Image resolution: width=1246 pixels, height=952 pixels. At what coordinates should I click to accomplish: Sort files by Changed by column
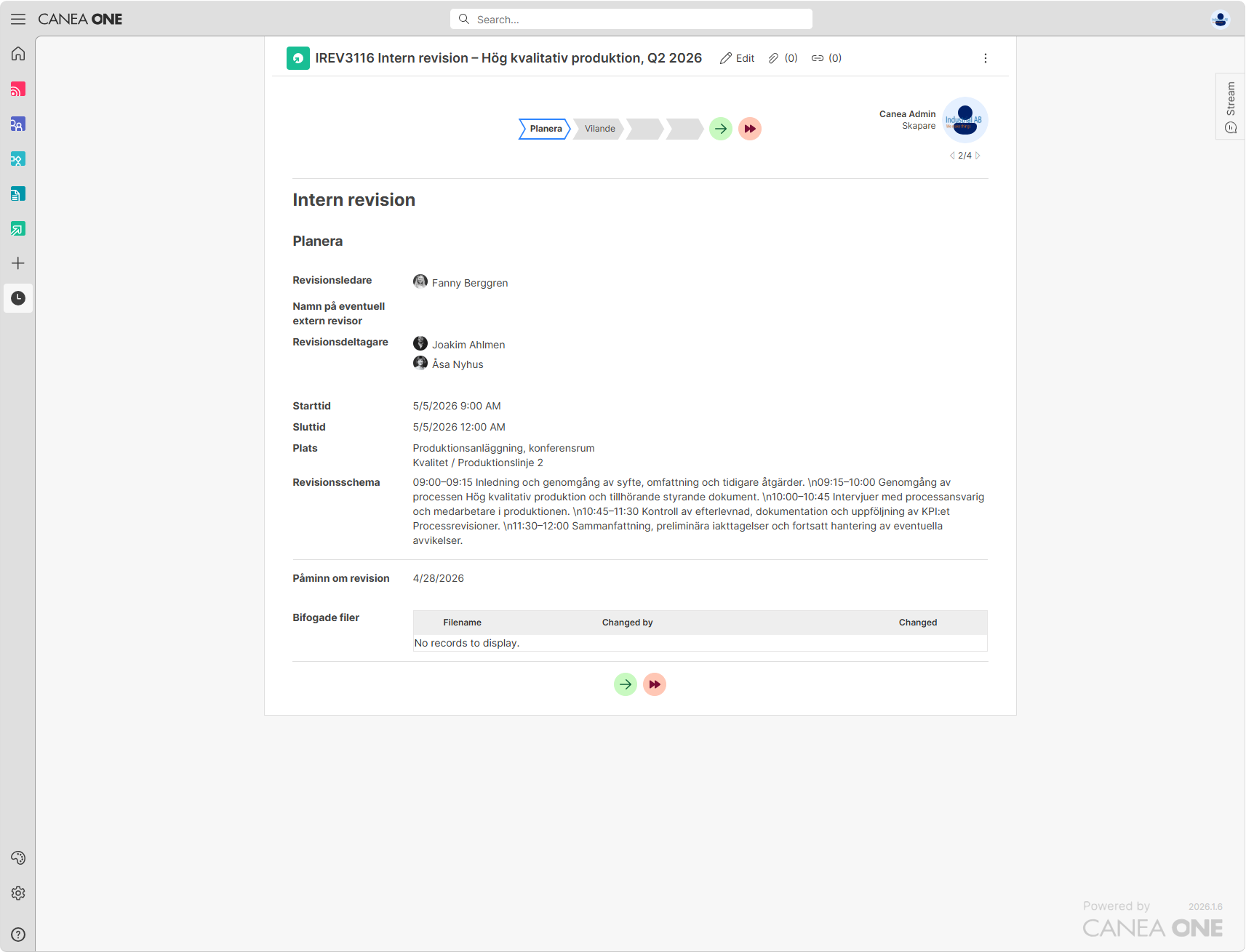coord(628,623)
